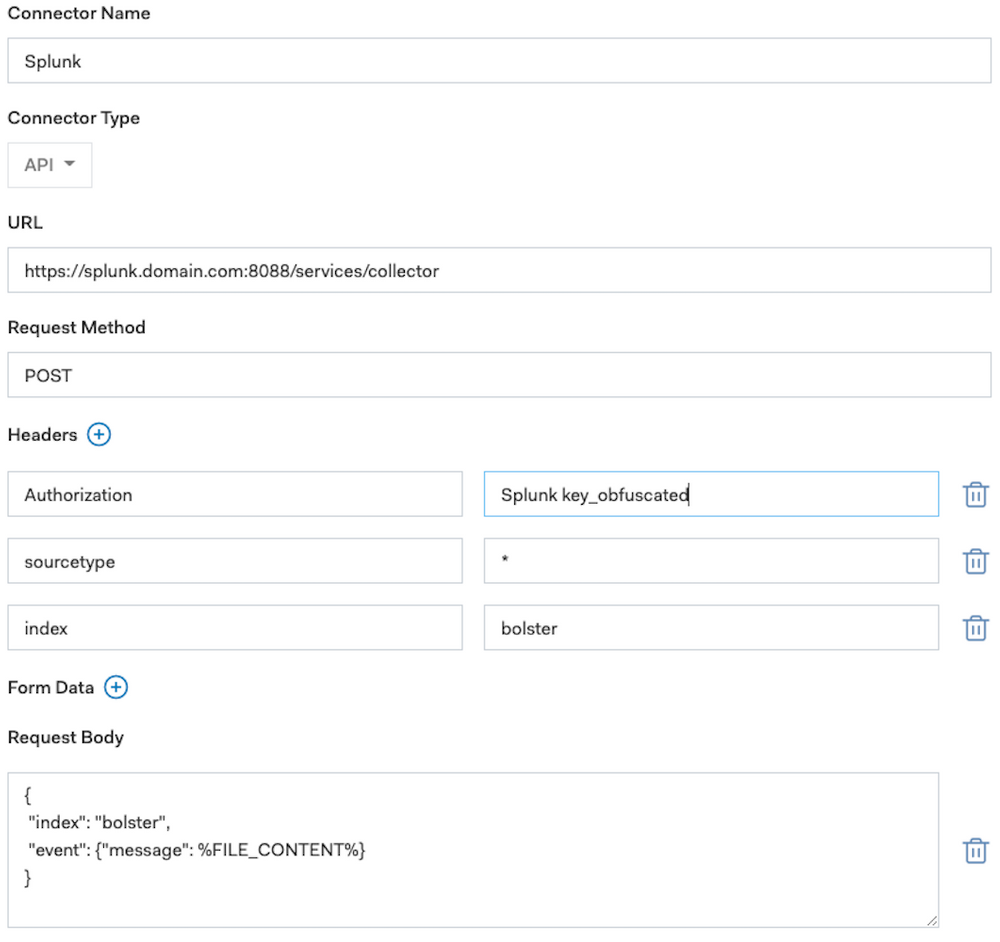Click the Headers section label

[42, 435]
